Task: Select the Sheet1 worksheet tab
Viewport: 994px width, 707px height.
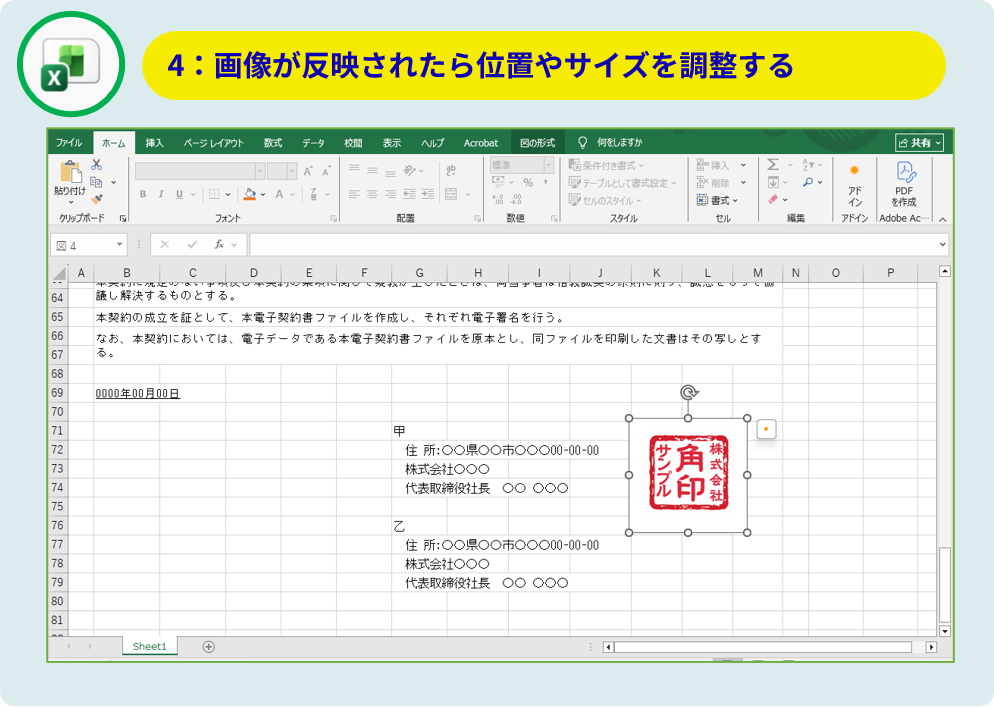Action: click(150, 647)
